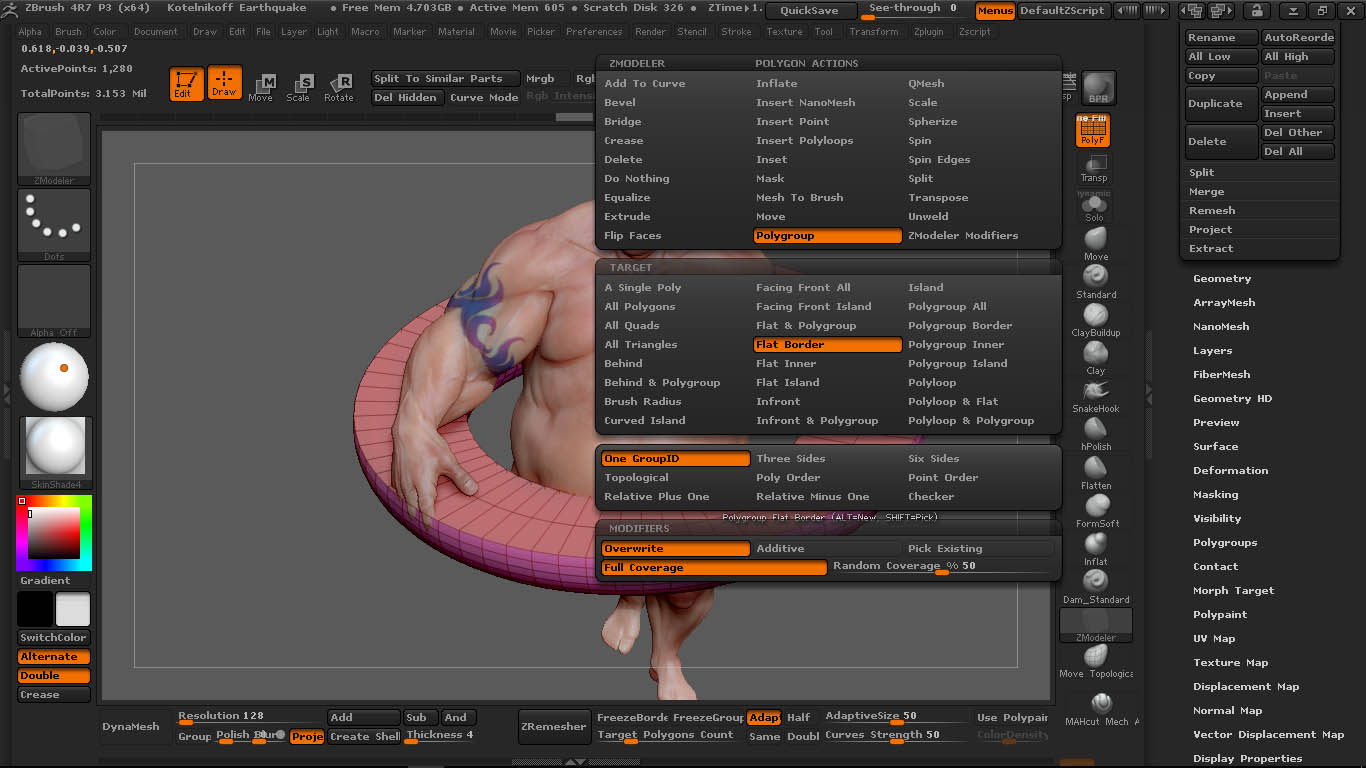The height and width of the screenshot is (768, 1366).
Task: Open the Tool menu
Action: [x=823, y=31]
